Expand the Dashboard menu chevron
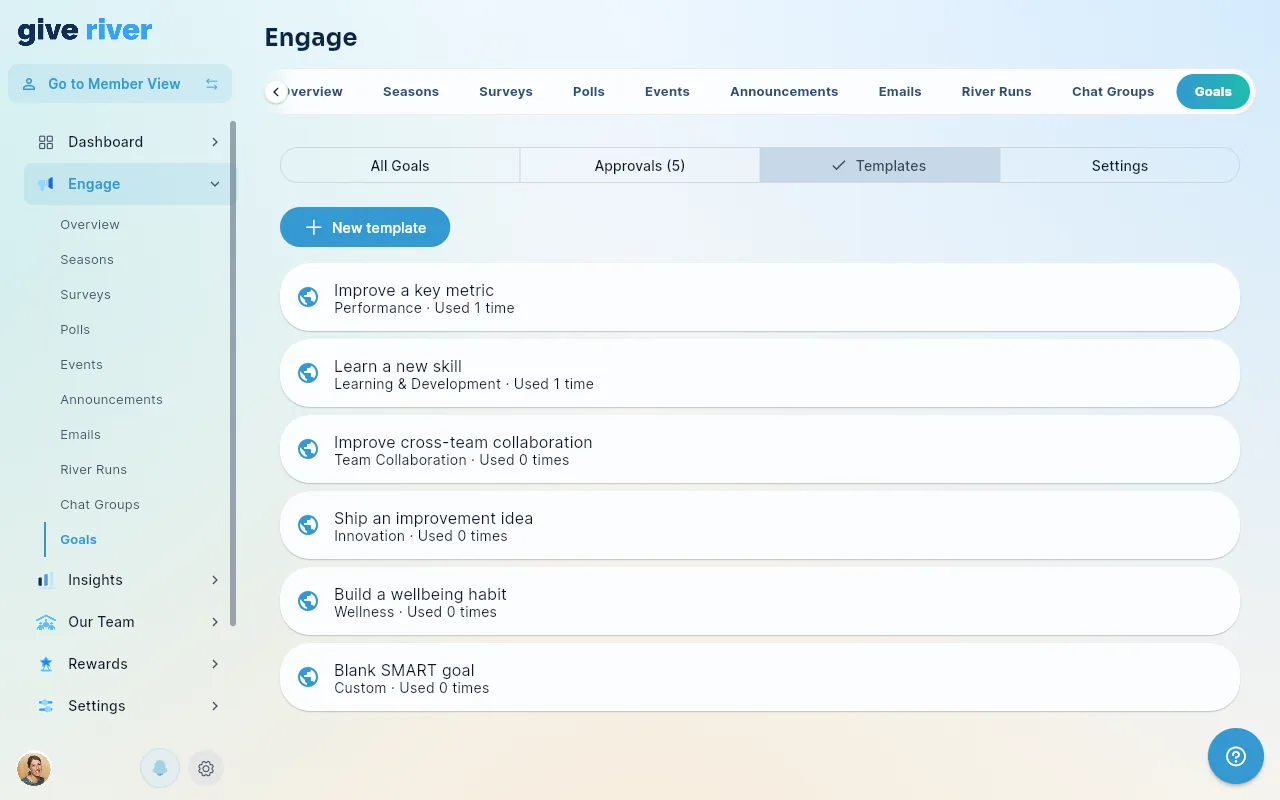This screenshot has height=800, width=1280. 215,142
